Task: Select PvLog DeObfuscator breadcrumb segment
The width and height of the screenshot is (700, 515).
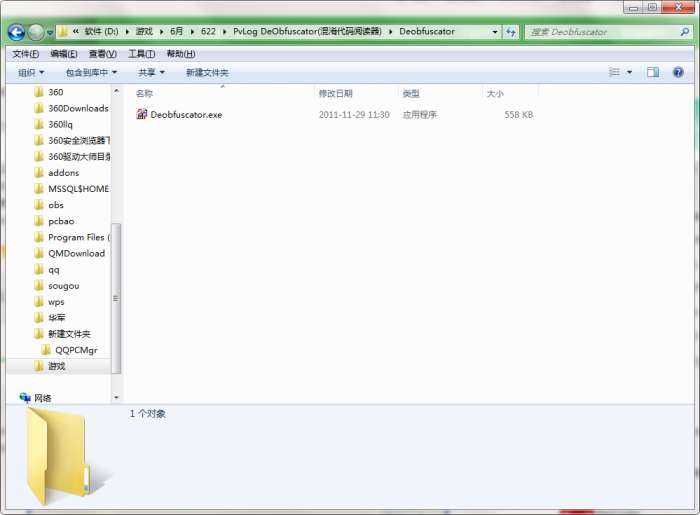Action: (x=307, y=32)
